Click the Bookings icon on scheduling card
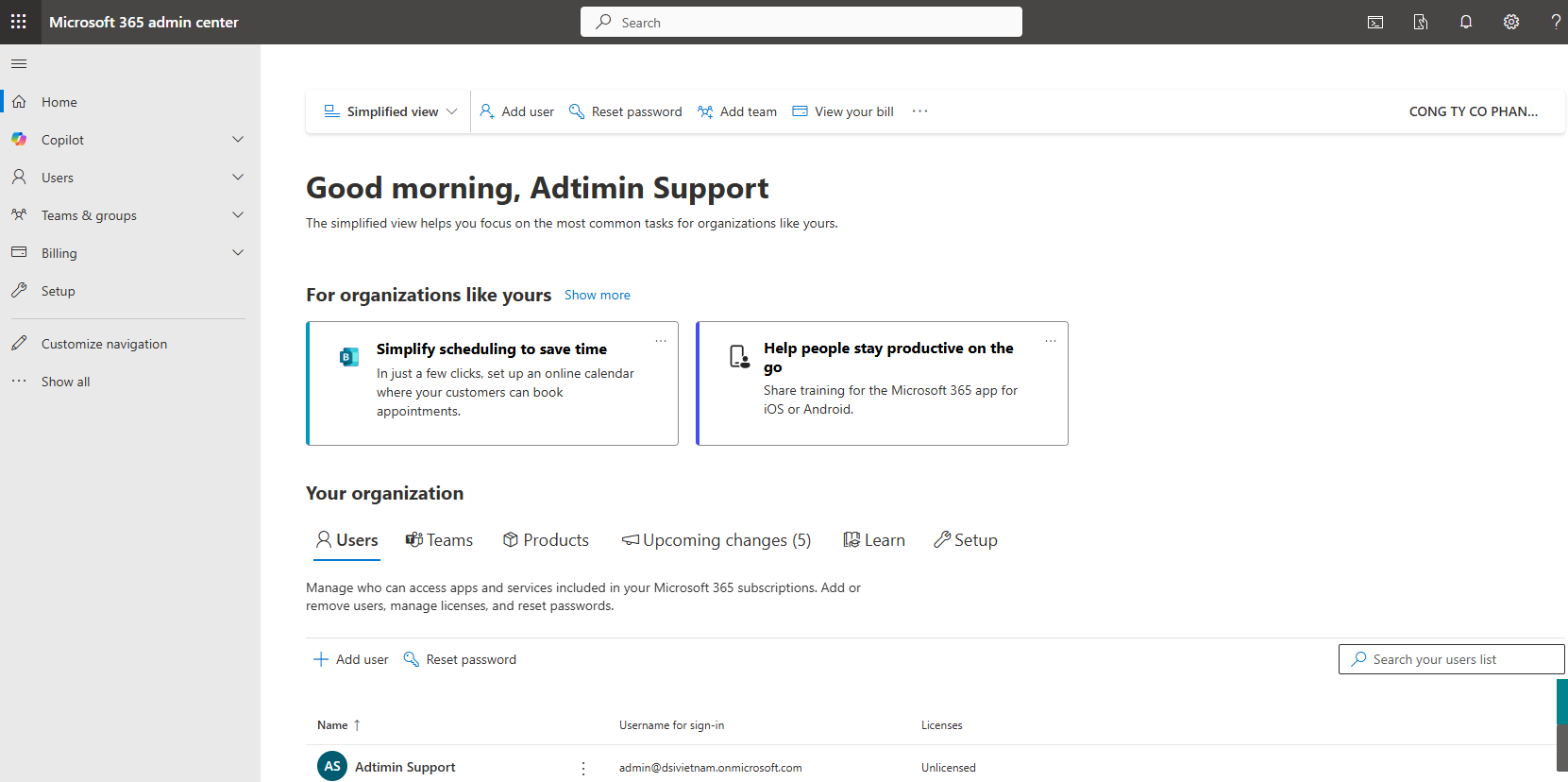 [349, 357]
